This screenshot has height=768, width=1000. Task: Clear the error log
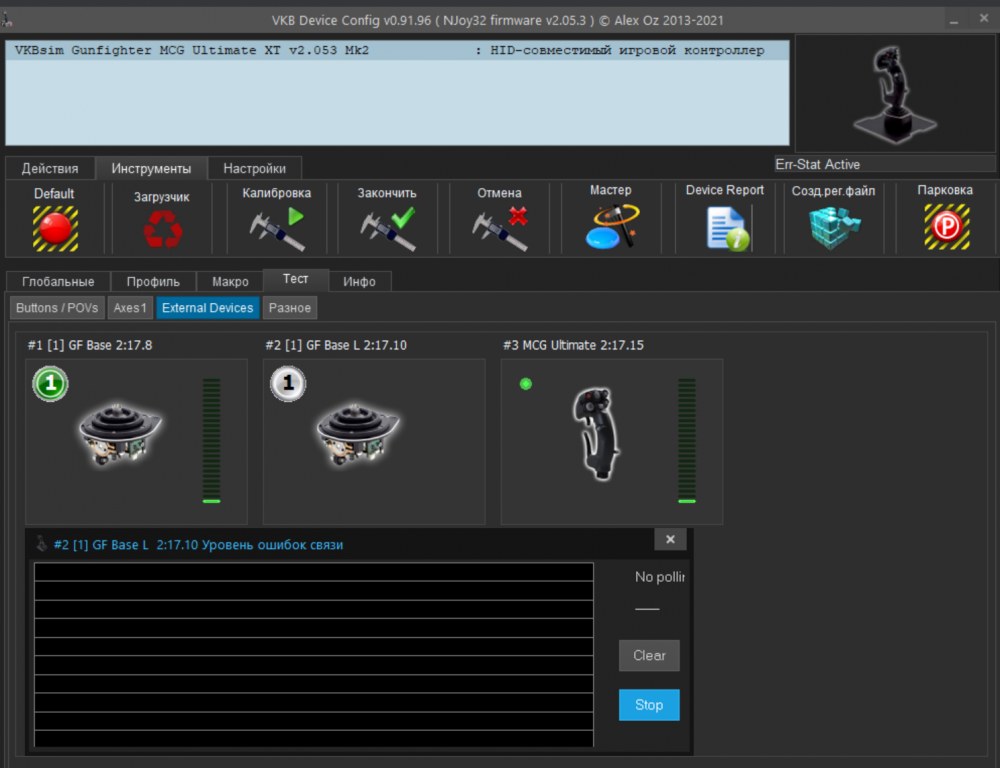coord(649,656)
